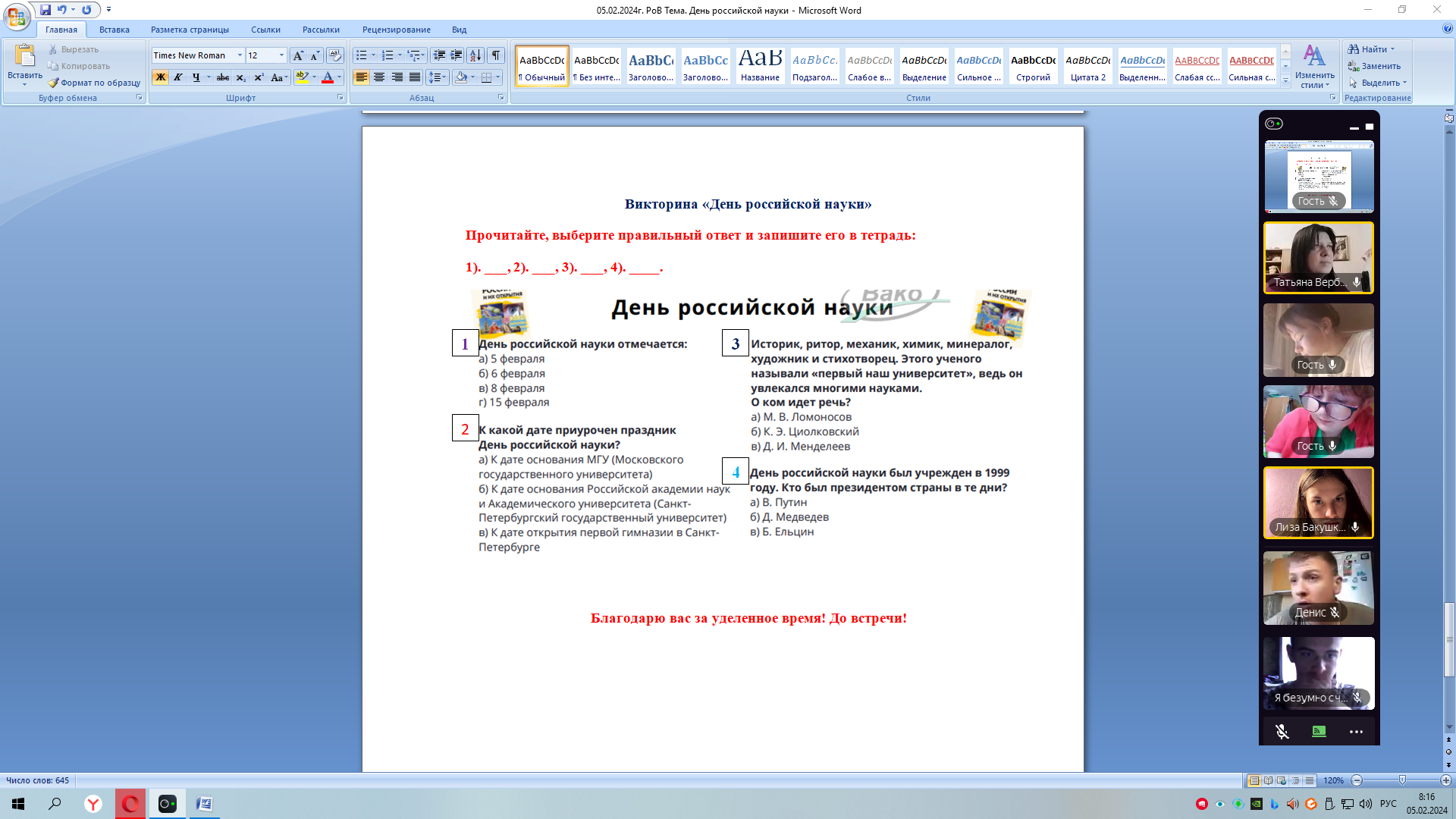Expand the borders dropdown arrow
The height and width of the screenshot is (819, 1456).
click(498, 77)
